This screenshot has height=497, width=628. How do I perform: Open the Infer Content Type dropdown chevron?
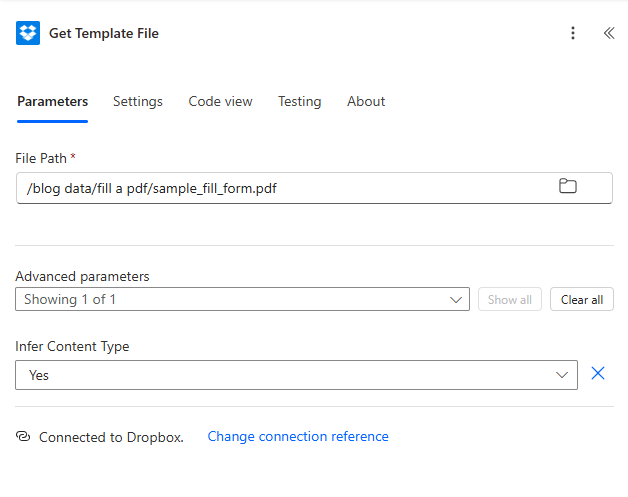[561, 375]
